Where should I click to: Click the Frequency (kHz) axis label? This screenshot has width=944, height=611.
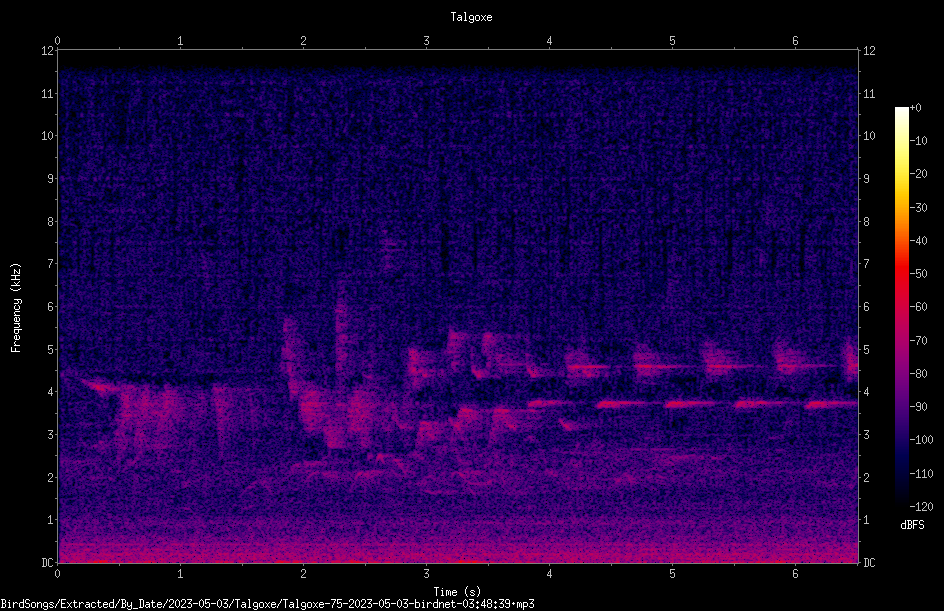tap(16, 308)
